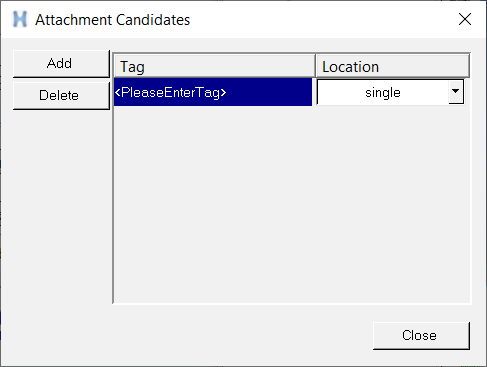Screen dimensions: 487x367
Task: Open the Location dropdown arrow
Action: [456, 92]
